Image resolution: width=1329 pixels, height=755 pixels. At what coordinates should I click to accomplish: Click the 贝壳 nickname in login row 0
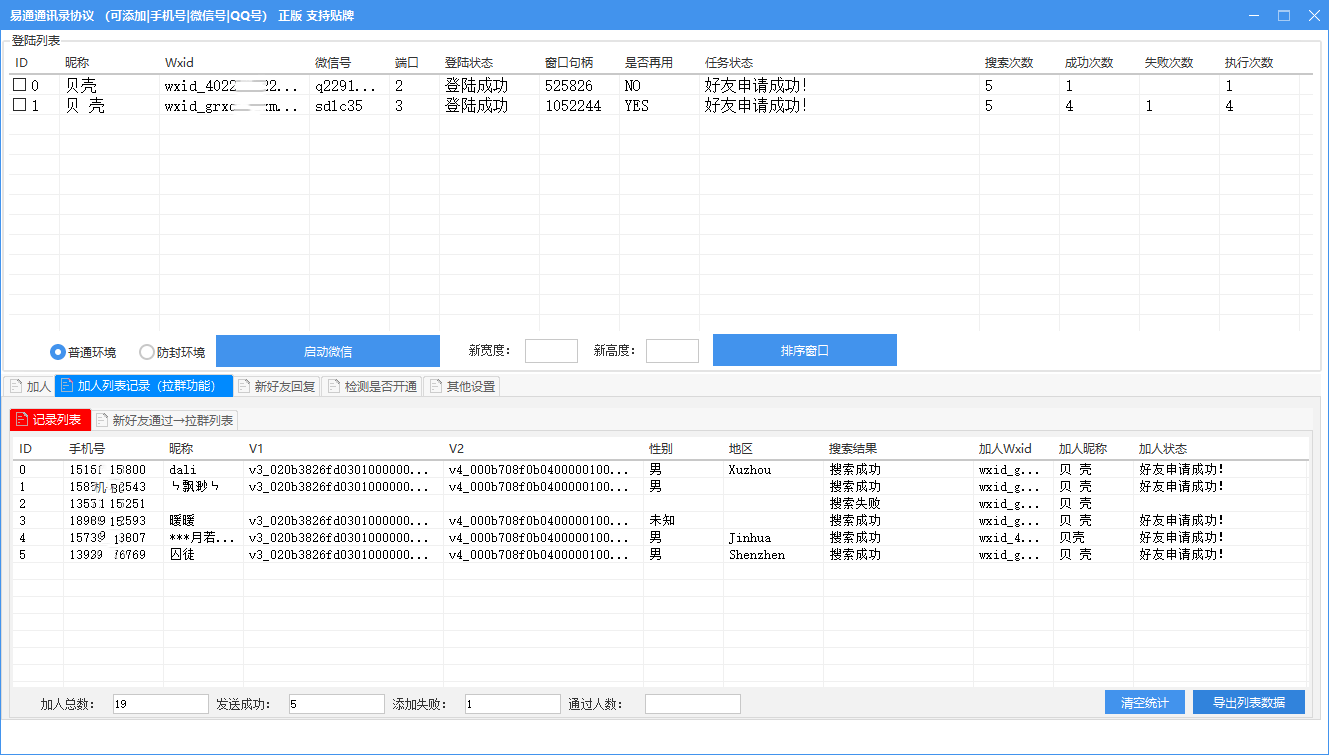81,86
